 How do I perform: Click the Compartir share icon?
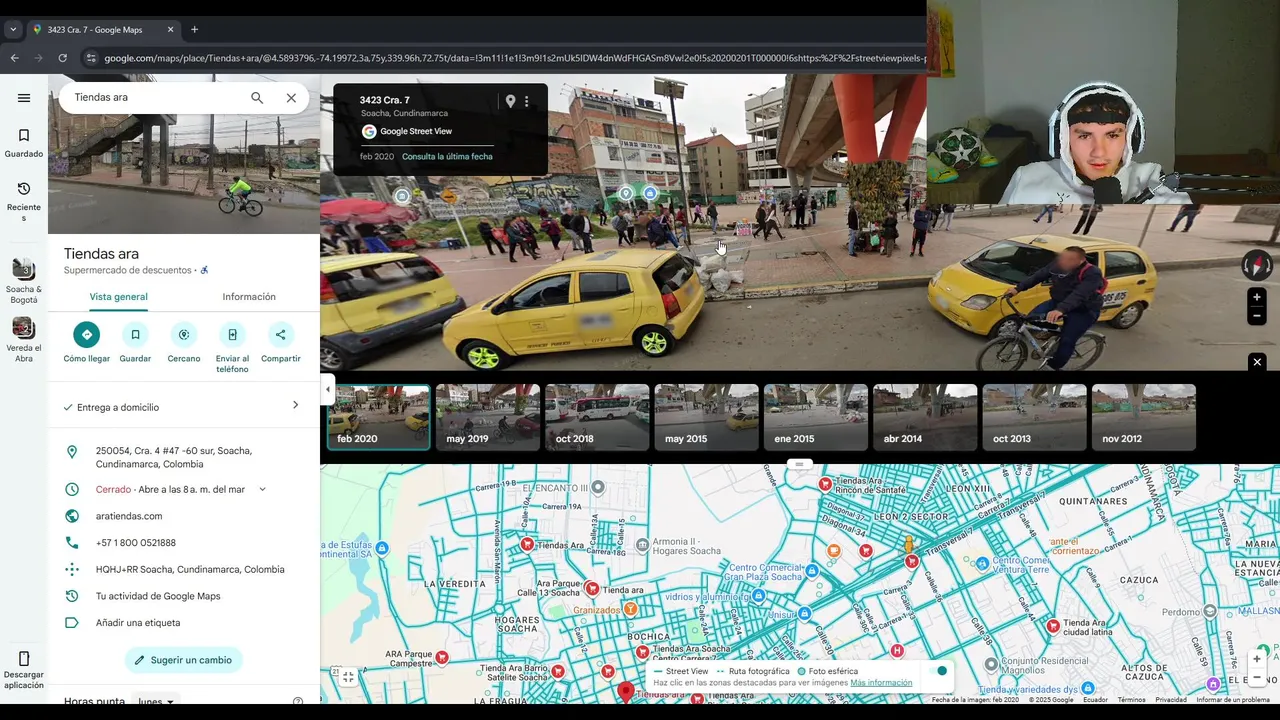[x=280, y=334]
